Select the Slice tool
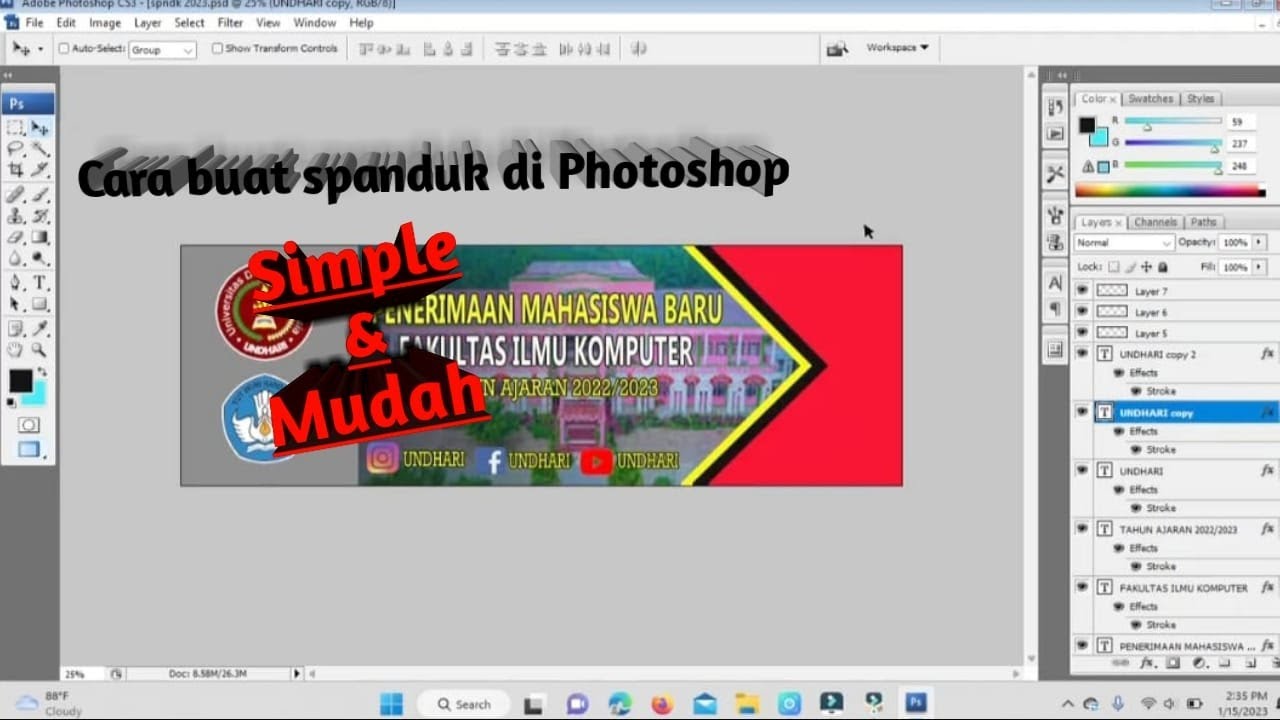Screen dimensions: 1280x720 pyautogui.click(x=40, y=170)
